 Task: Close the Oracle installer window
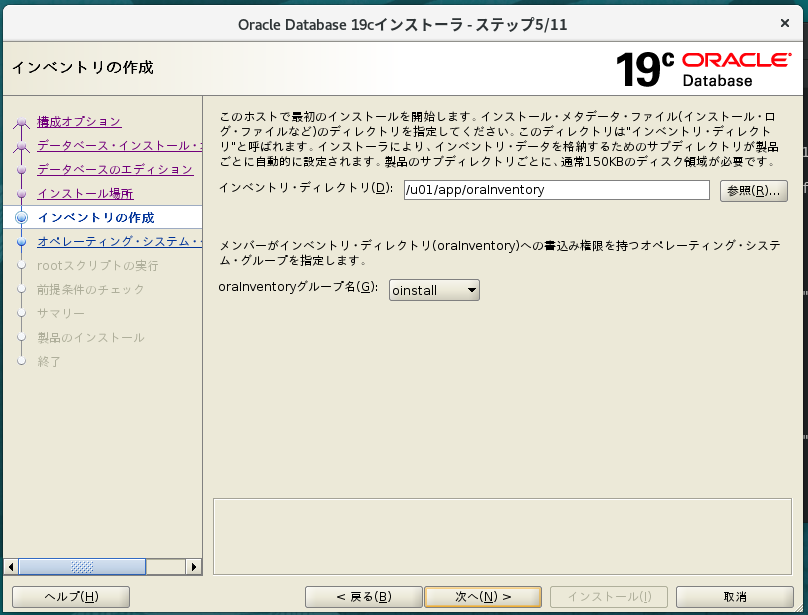click(x=784, y=23)
